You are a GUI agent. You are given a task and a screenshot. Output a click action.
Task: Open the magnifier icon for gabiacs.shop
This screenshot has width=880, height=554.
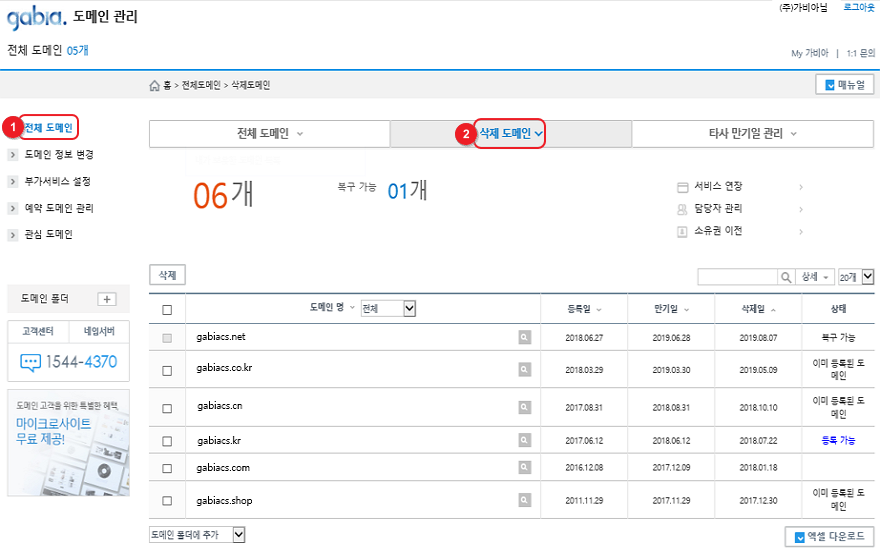pos(524,500)
